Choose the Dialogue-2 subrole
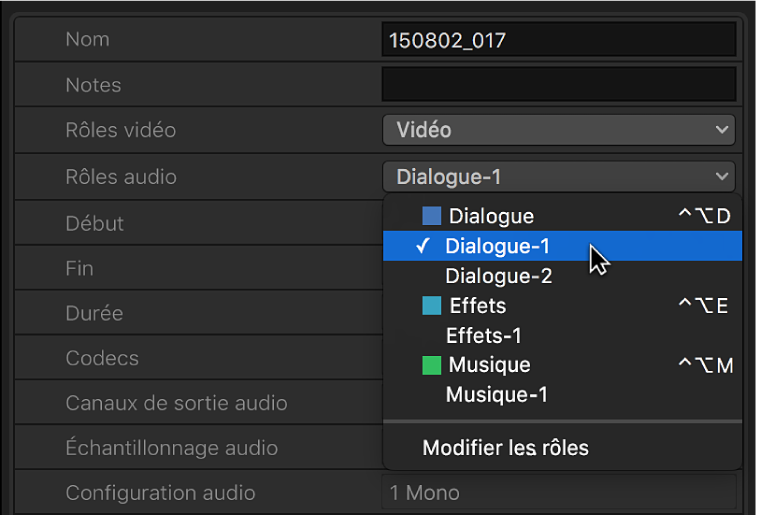 [498, 276]
